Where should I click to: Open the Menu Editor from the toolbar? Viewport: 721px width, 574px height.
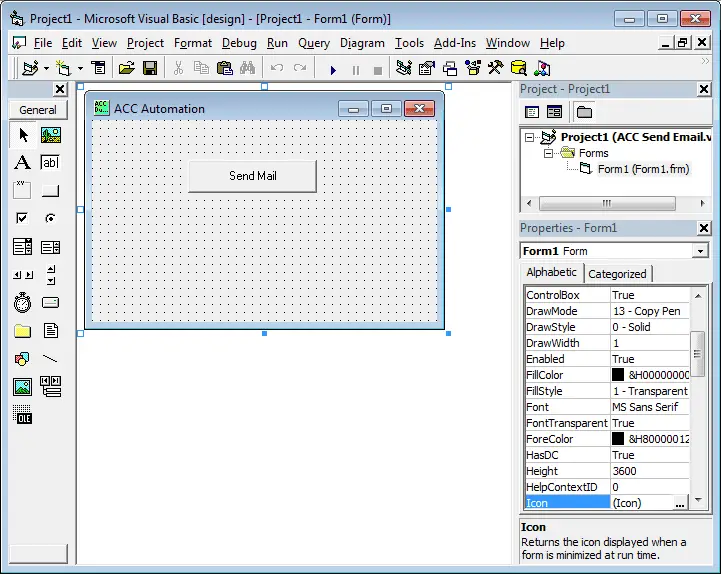tap(98, 69)
